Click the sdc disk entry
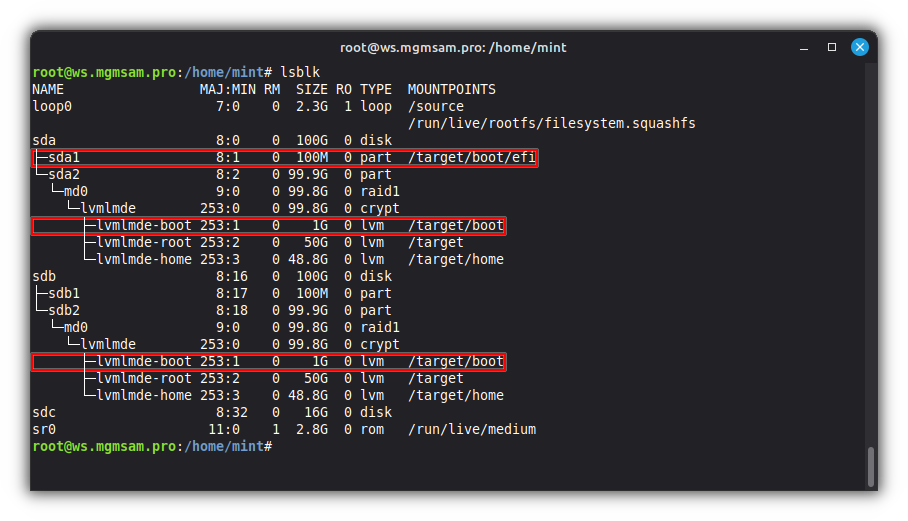 pos(45,412)
